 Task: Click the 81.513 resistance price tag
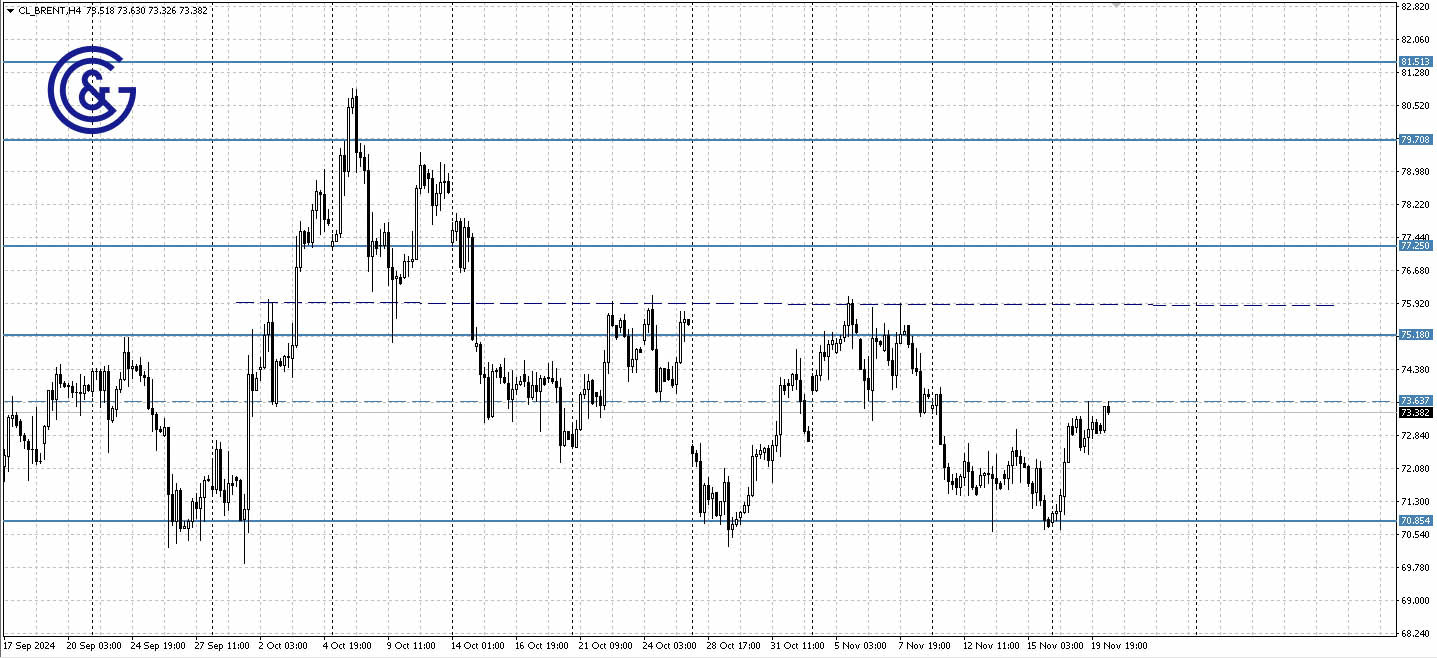[x=1414, y=62]
